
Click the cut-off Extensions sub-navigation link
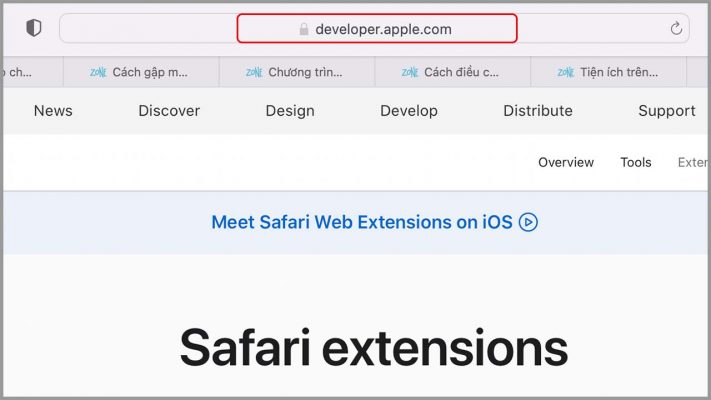point(694,162)
